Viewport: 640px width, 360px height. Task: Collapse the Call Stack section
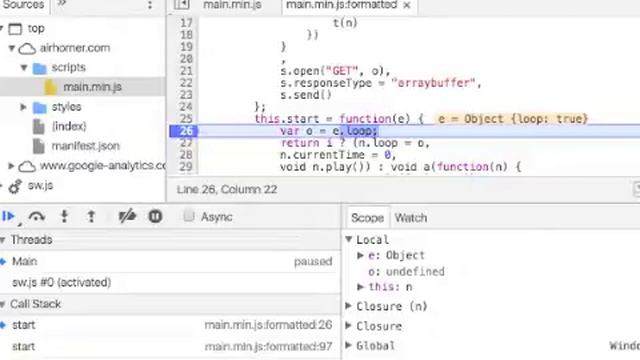point(2,304)
